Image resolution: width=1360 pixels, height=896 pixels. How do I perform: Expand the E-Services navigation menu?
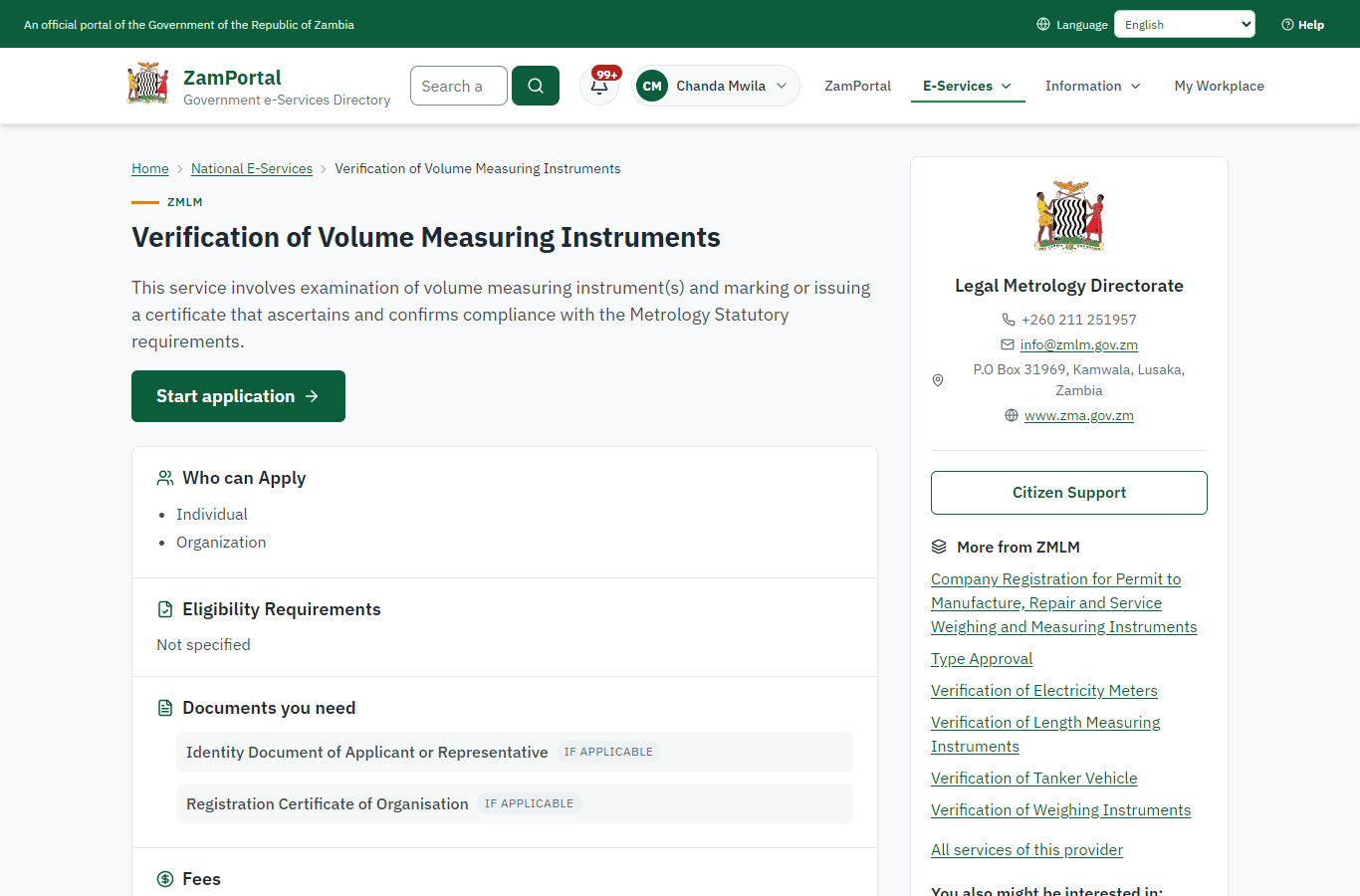[x=968, y=86]
